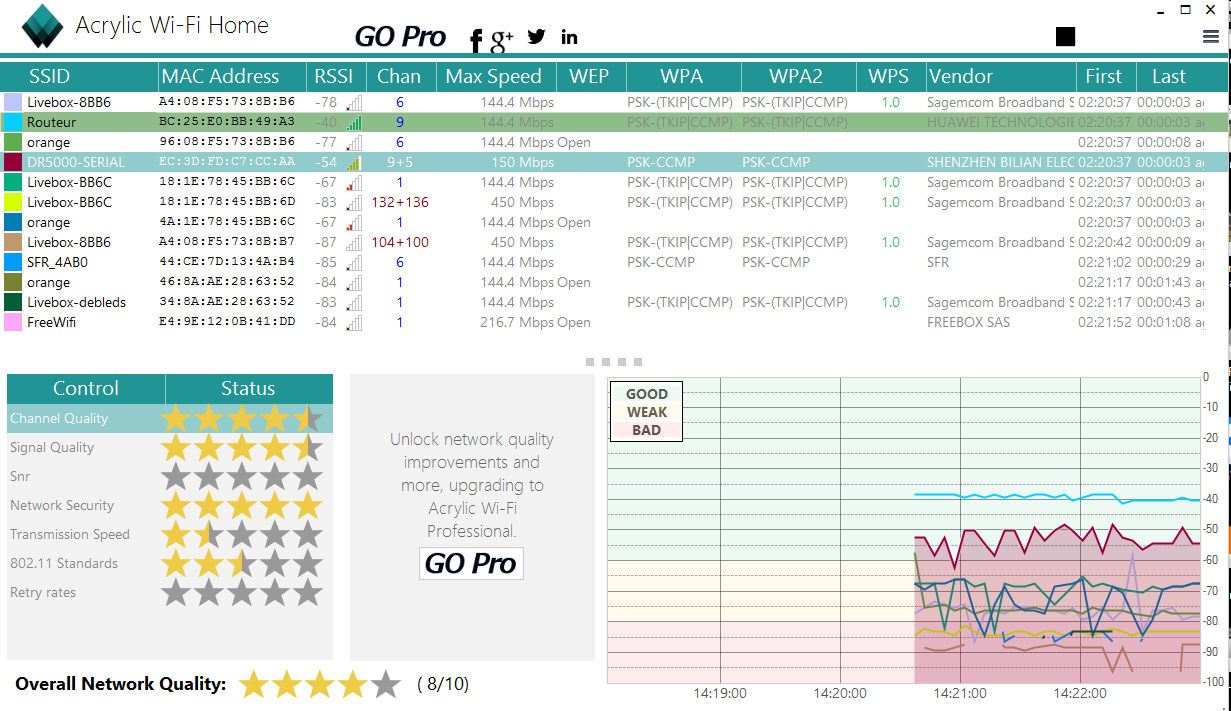The height and width of the screenshot is (711, 1231).
Task: Click the GOOD label in the graph legend
Action: click(x=647, y=394)
